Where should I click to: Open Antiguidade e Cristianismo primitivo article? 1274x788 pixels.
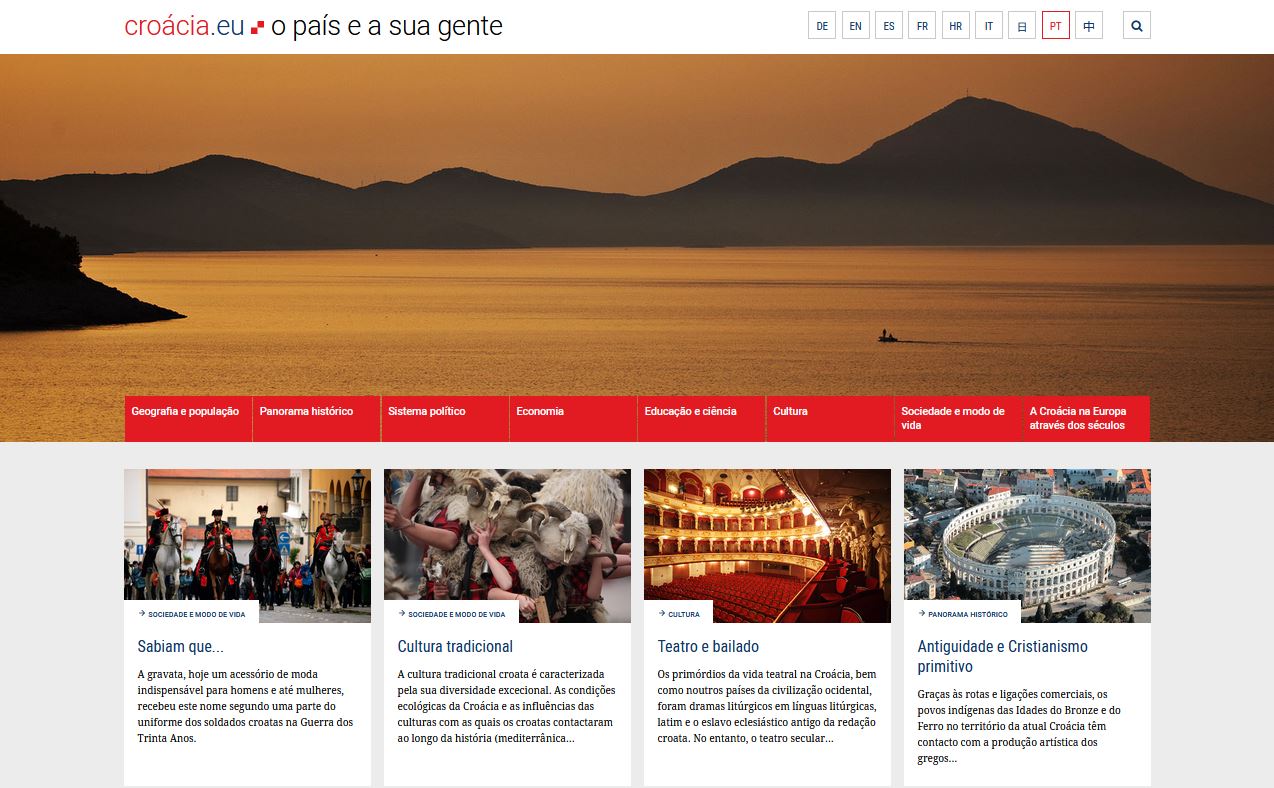click(1002, 656)
